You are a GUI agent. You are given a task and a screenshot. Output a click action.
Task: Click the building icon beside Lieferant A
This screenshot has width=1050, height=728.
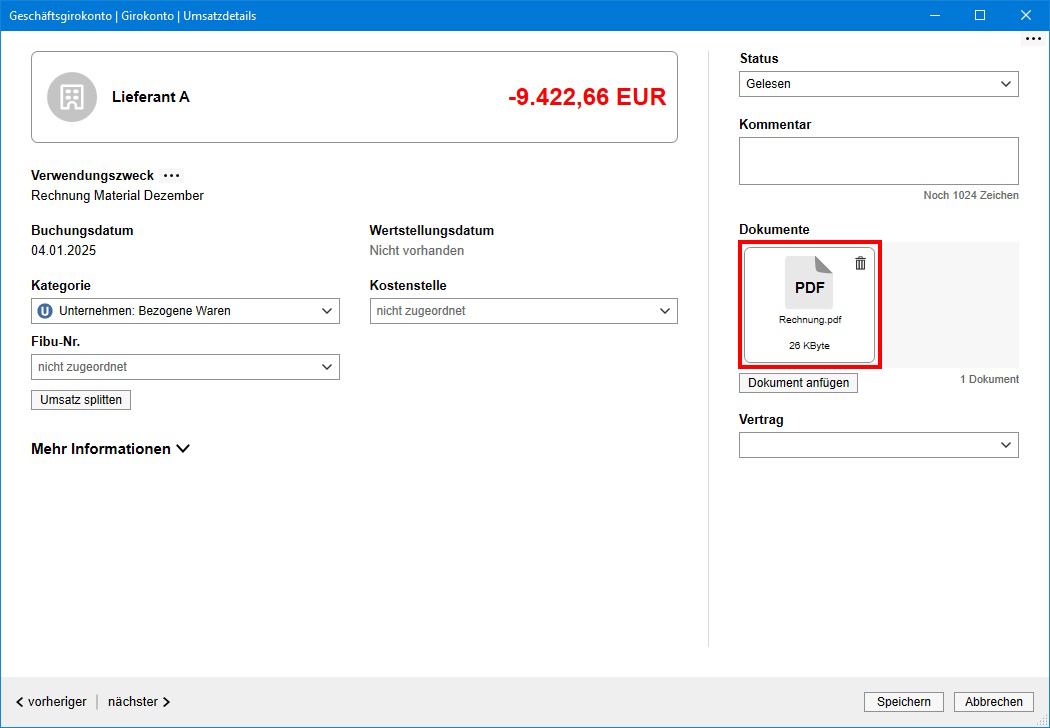coord(72,97)
